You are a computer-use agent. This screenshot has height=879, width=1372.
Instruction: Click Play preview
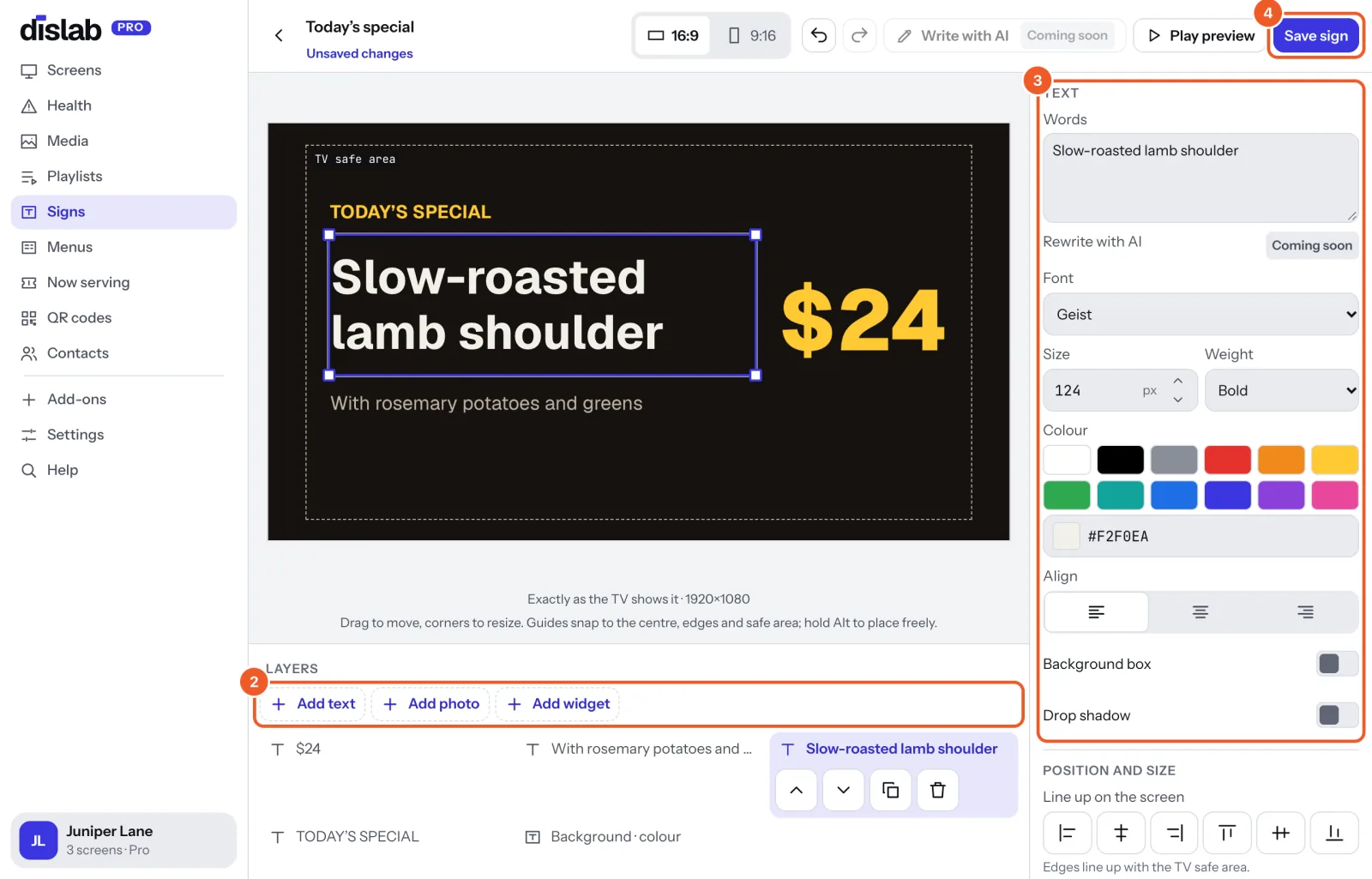click(1200, 36)
